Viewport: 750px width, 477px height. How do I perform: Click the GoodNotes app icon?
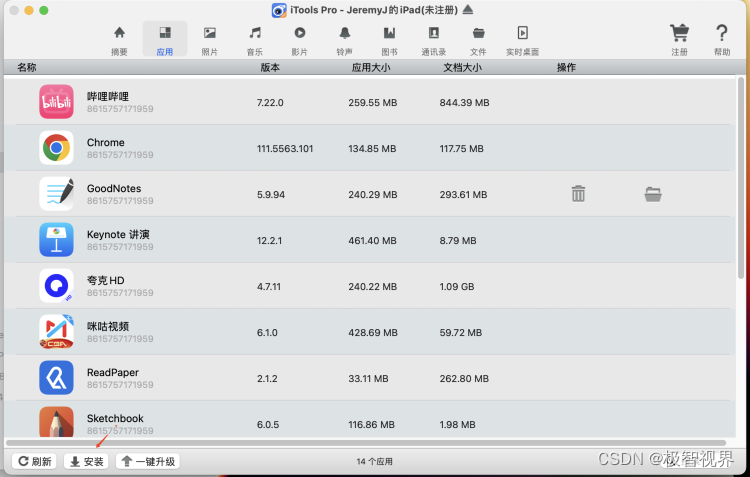pyautogui.click(x=56, y=194)
